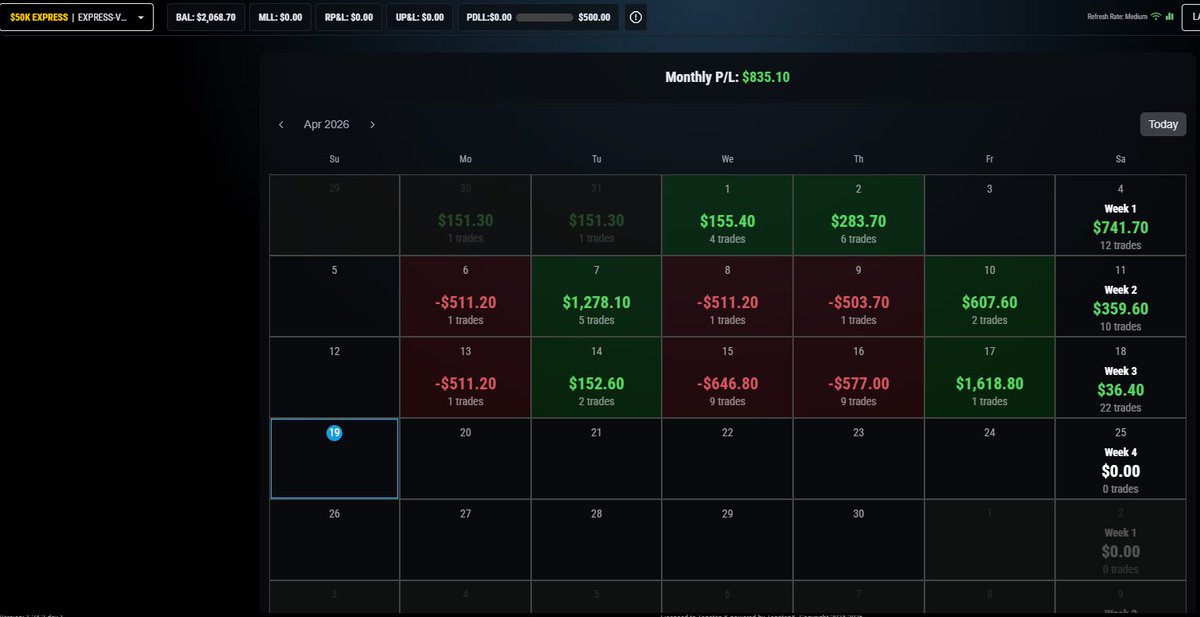1200x617 pixels.
Task: Open Week 1 summary $741.70
Action: [1120, 215]
